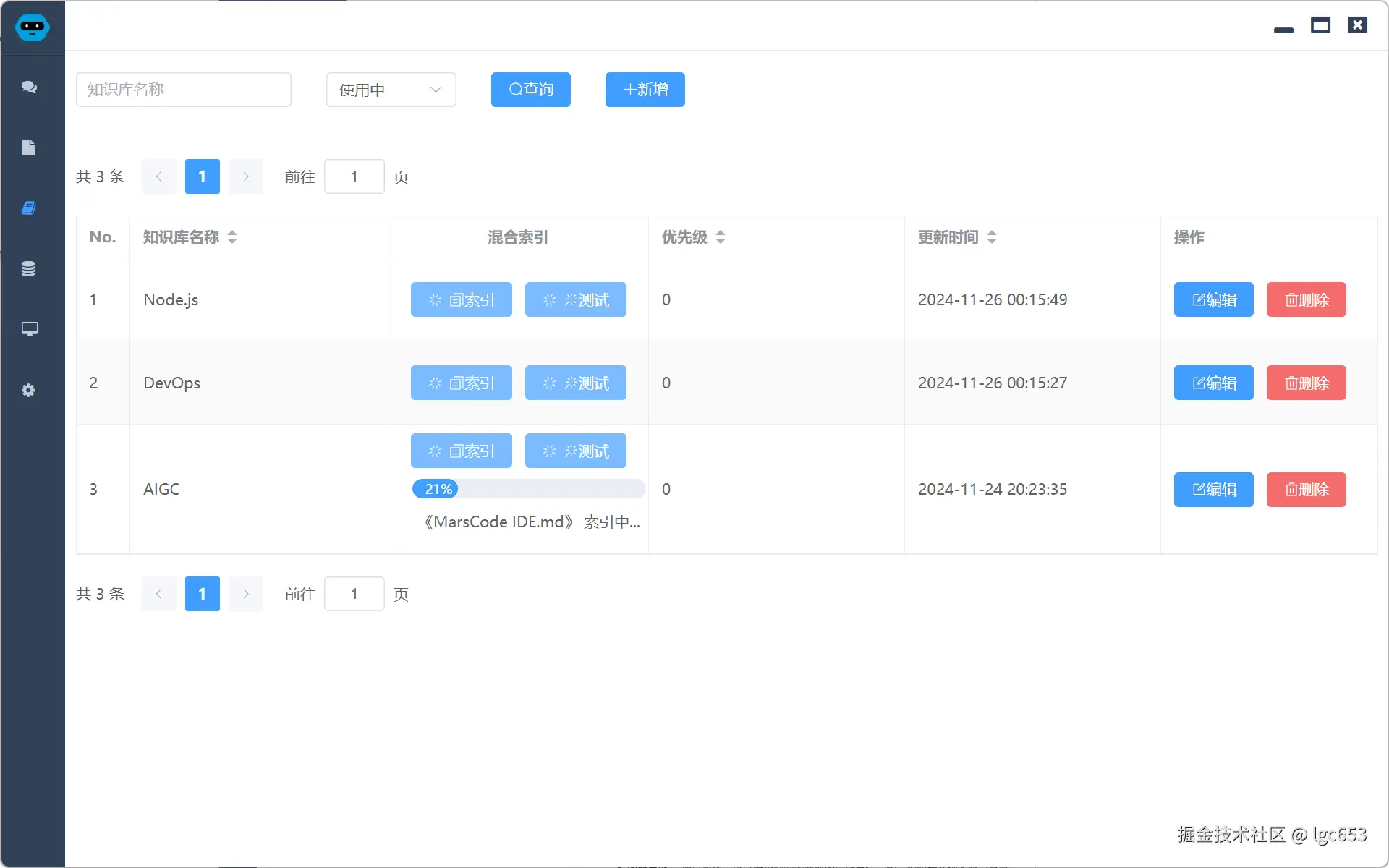The image size is (1389, 868).
Task: Click the 21% indexing progress bar
Action: (x=527, y=489)
